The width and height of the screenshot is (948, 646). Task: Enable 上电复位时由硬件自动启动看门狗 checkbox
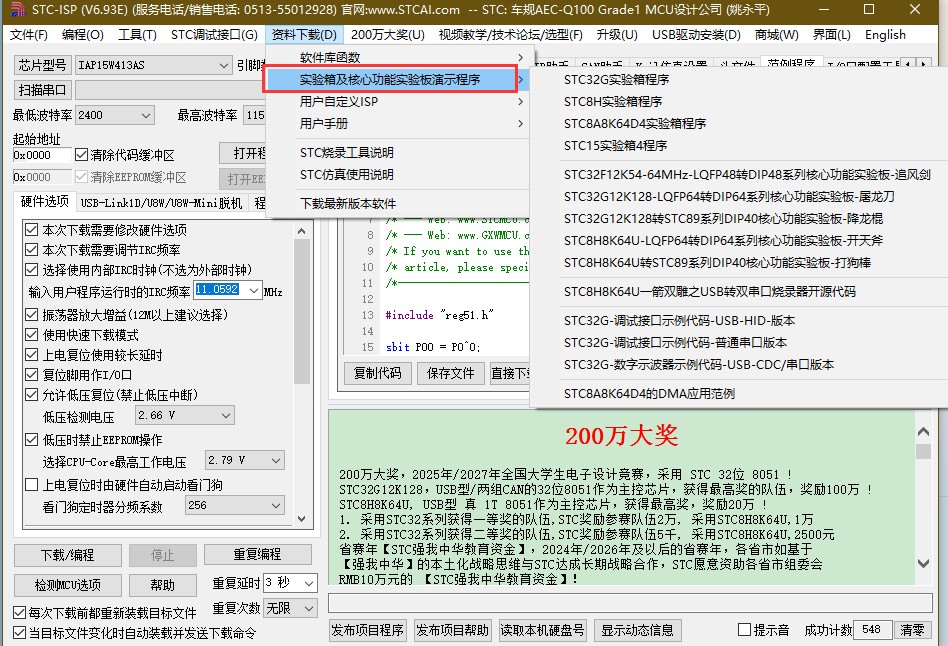point(31,484)
